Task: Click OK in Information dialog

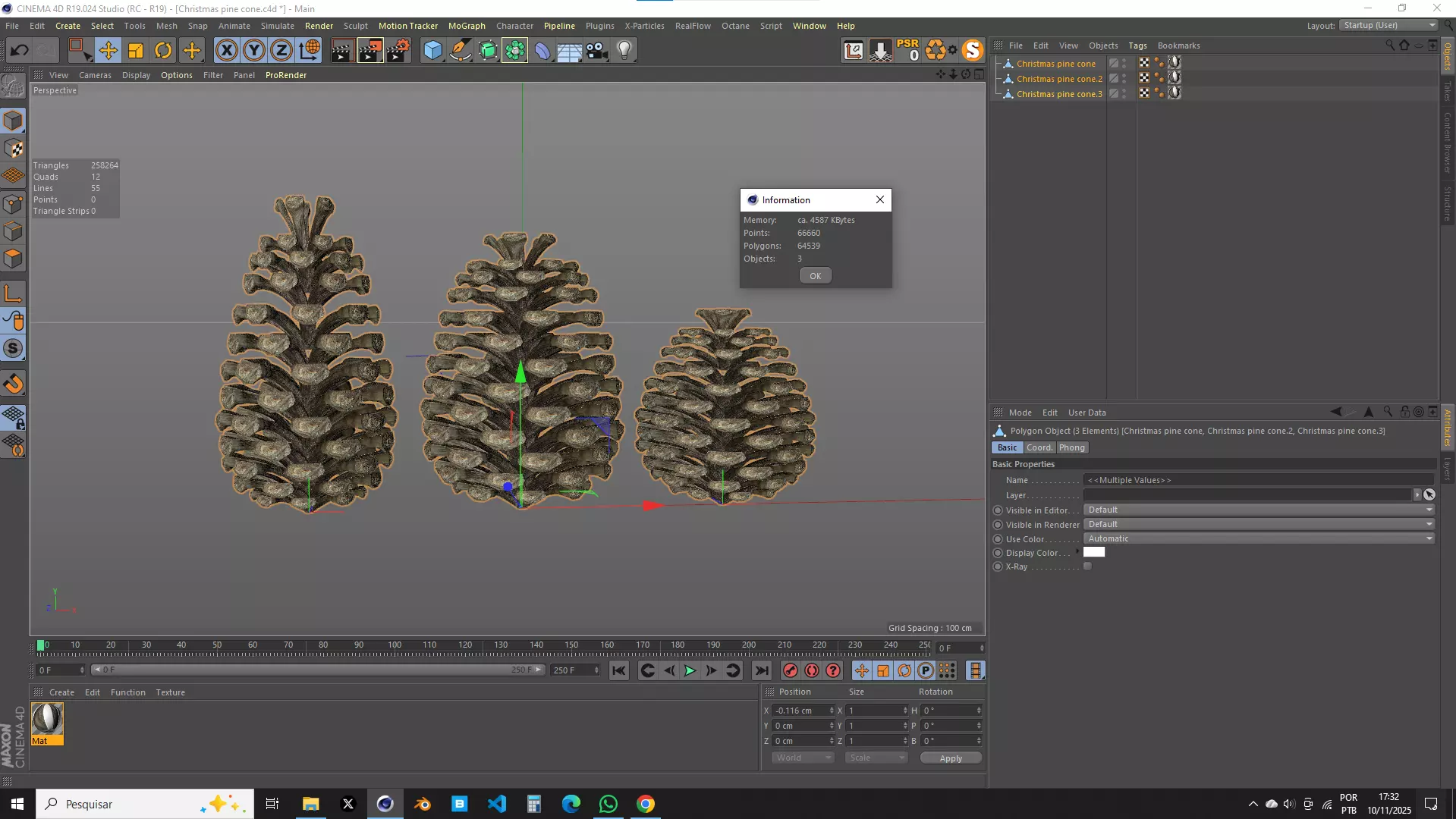Action: (x=815, y=276)
